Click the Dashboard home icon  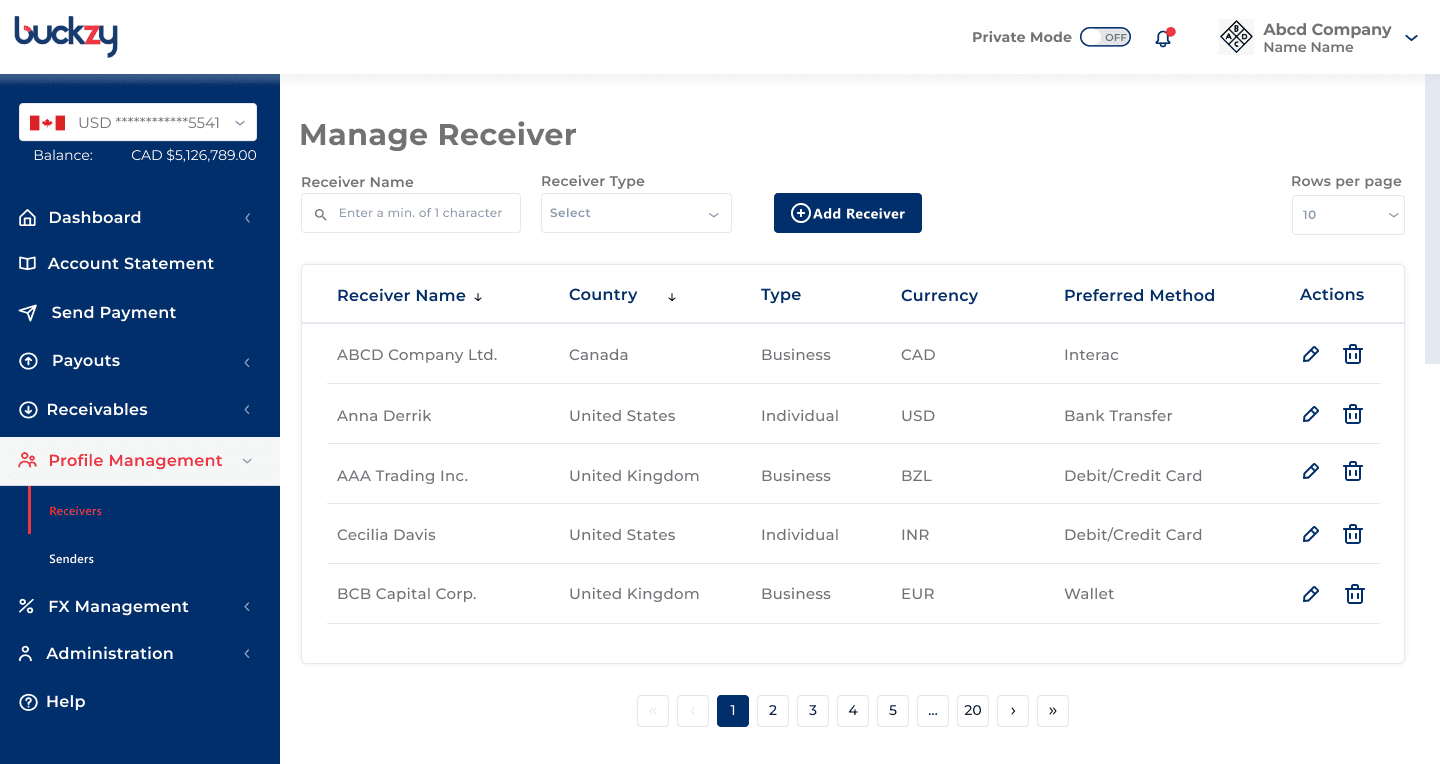[x=28, y=217]
